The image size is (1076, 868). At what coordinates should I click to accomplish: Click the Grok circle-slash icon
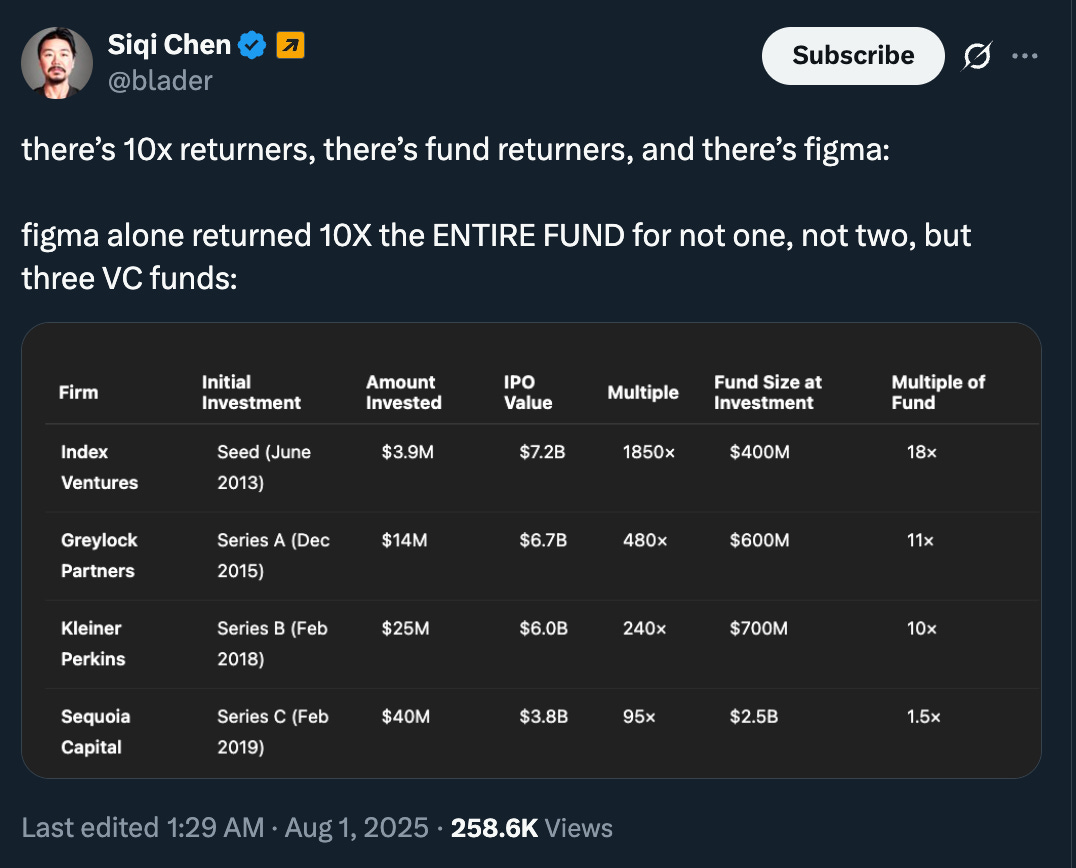point(977,58)
